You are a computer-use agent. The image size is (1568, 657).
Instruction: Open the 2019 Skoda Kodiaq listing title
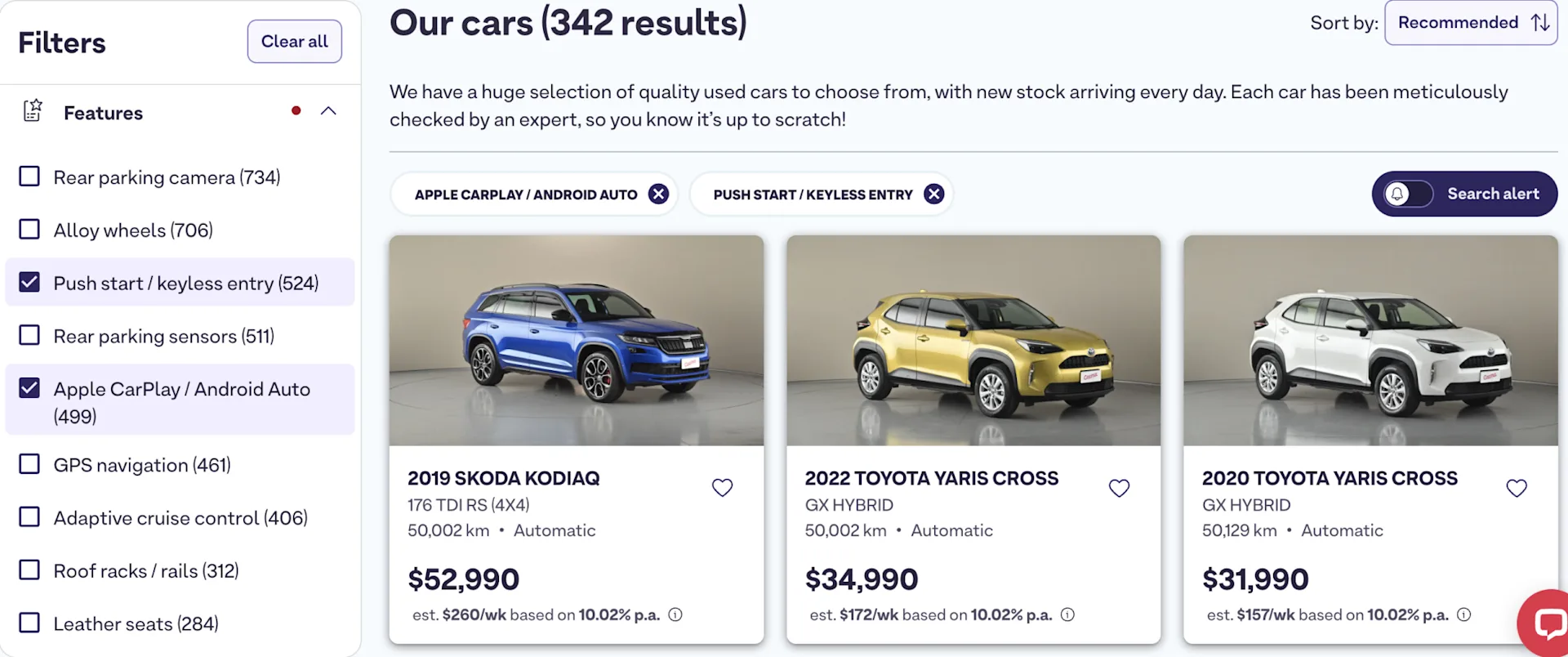504,478
